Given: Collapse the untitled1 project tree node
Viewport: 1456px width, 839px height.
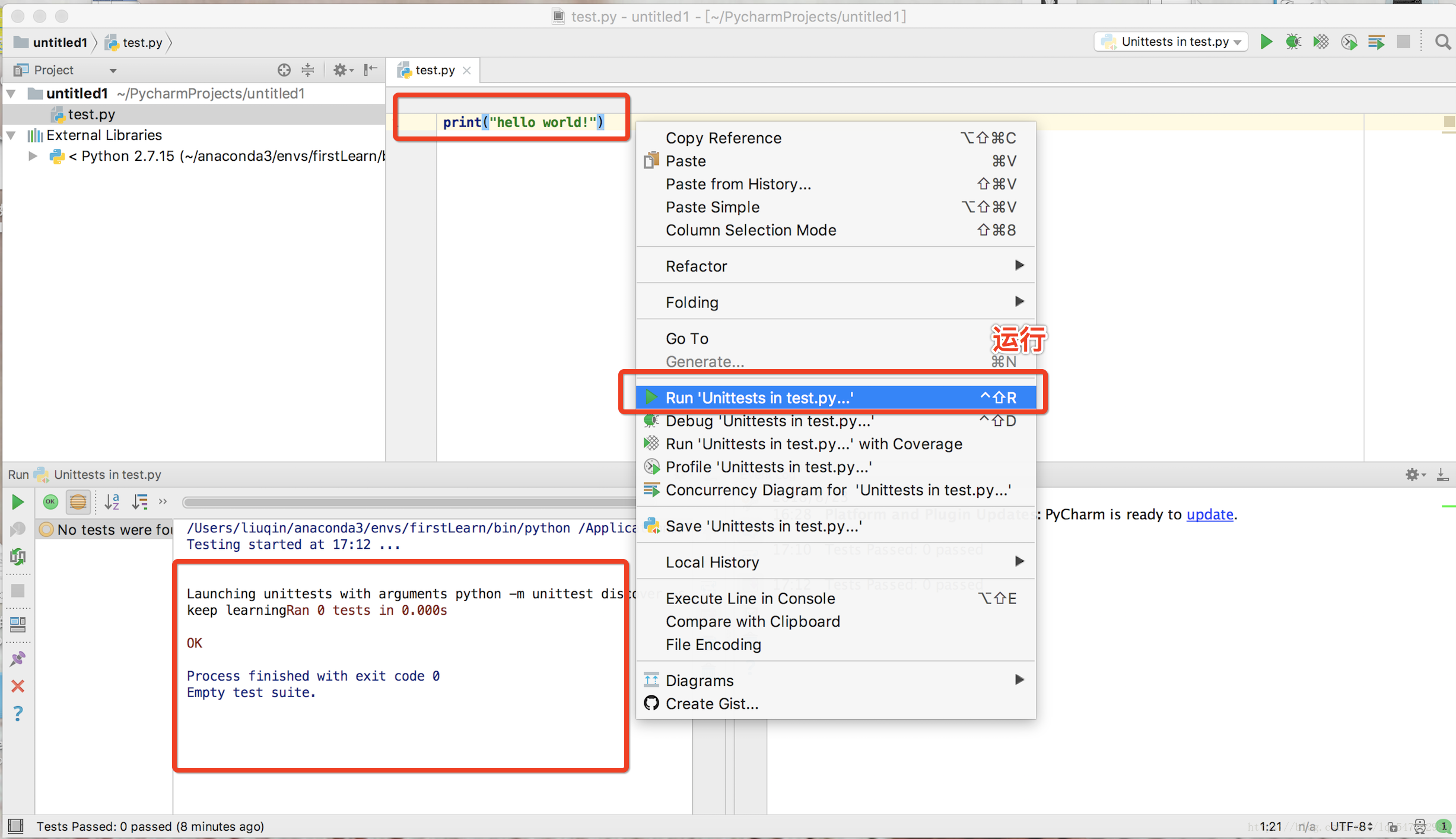Looking at the screenshot, I should [11, 94].
